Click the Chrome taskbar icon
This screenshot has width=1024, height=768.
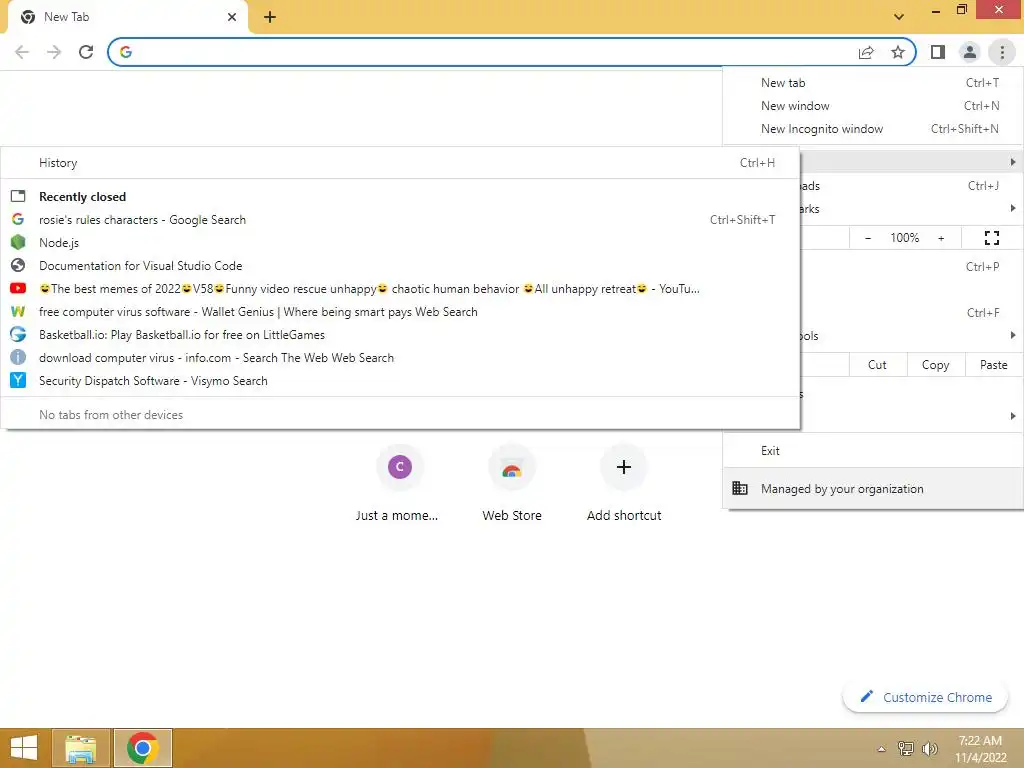tap(142, 748)
